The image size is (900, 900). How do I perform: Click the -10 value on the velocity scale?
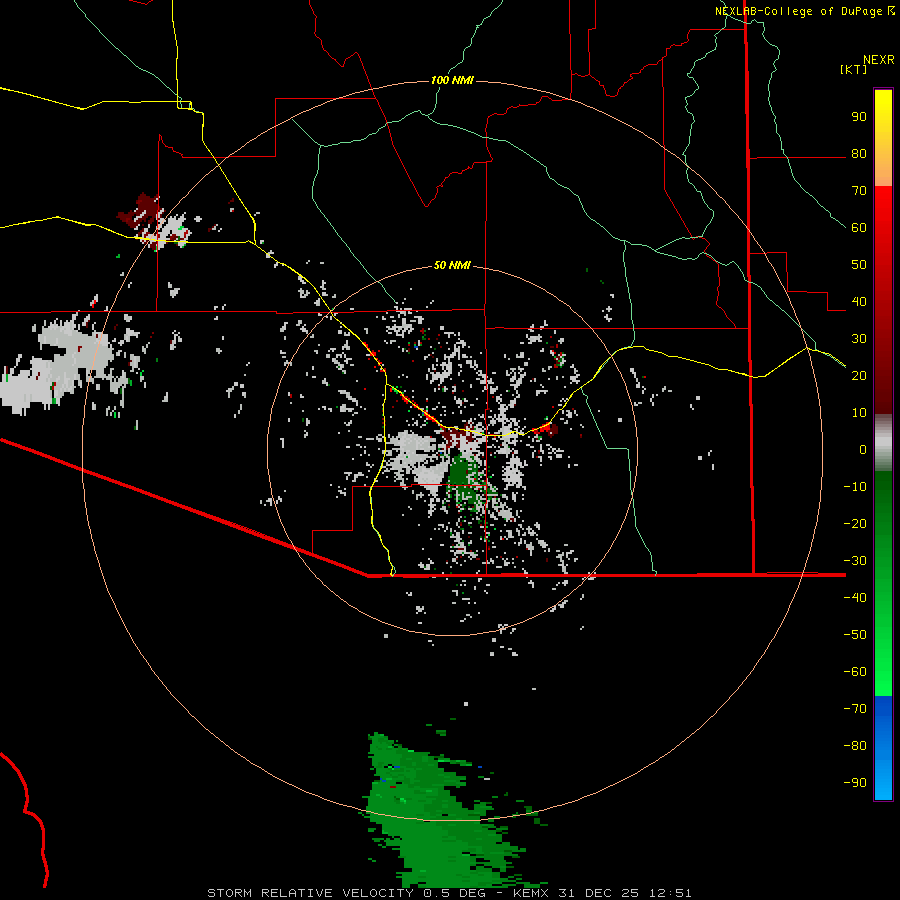tap(855, 487)
